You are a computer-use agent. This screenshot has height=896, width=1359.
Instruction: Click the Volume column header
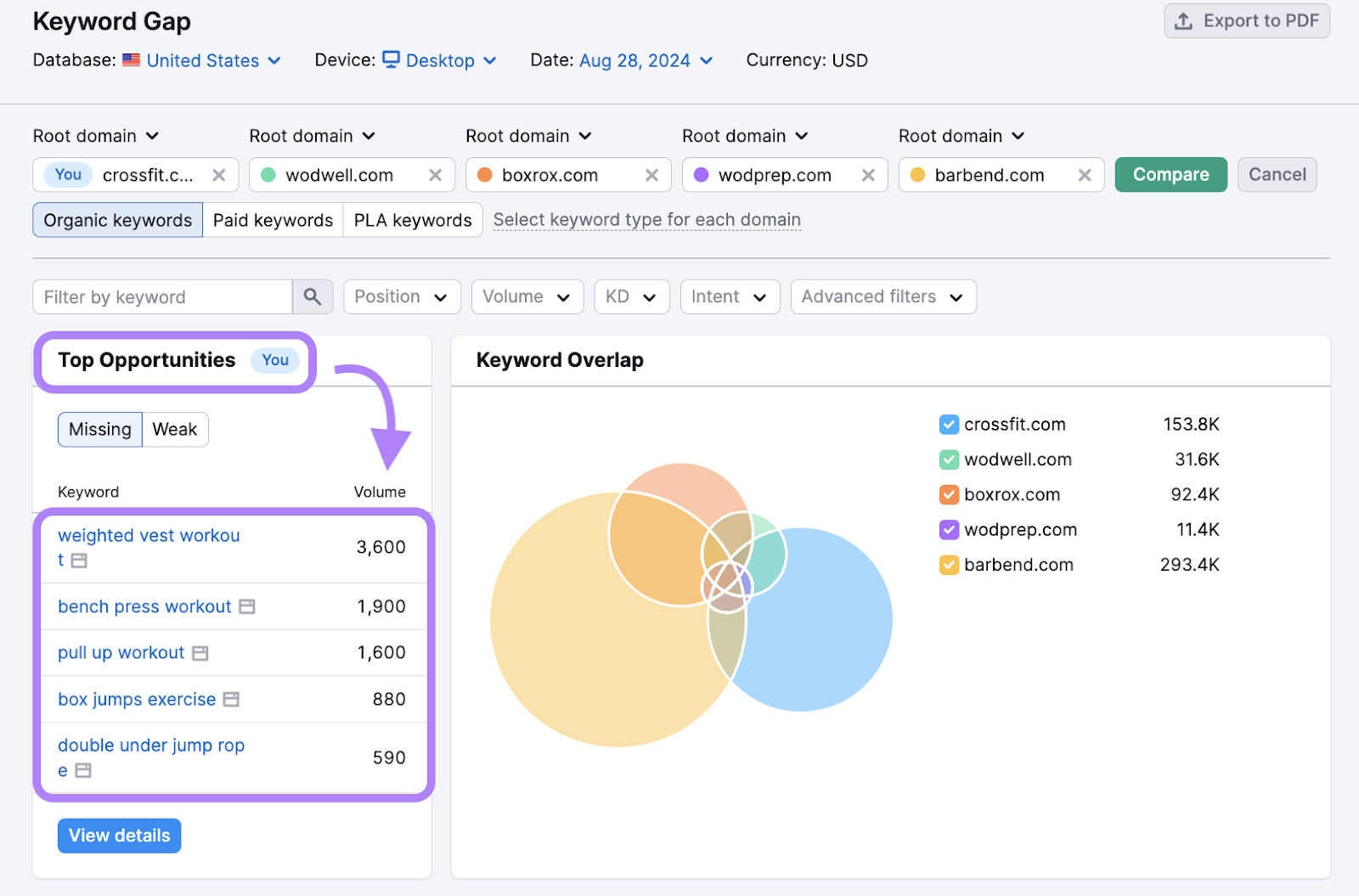380,493
